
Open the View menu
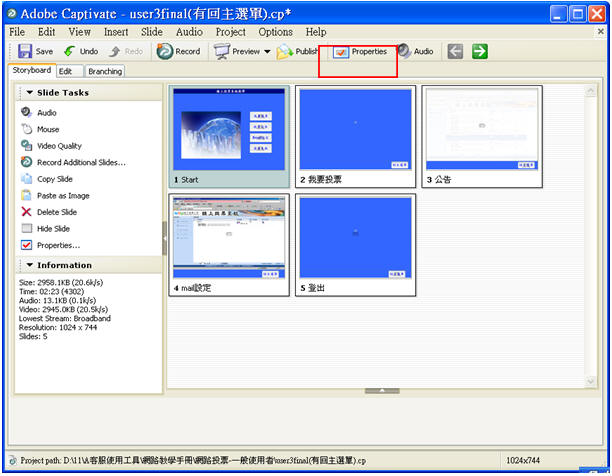click(80, 32)
